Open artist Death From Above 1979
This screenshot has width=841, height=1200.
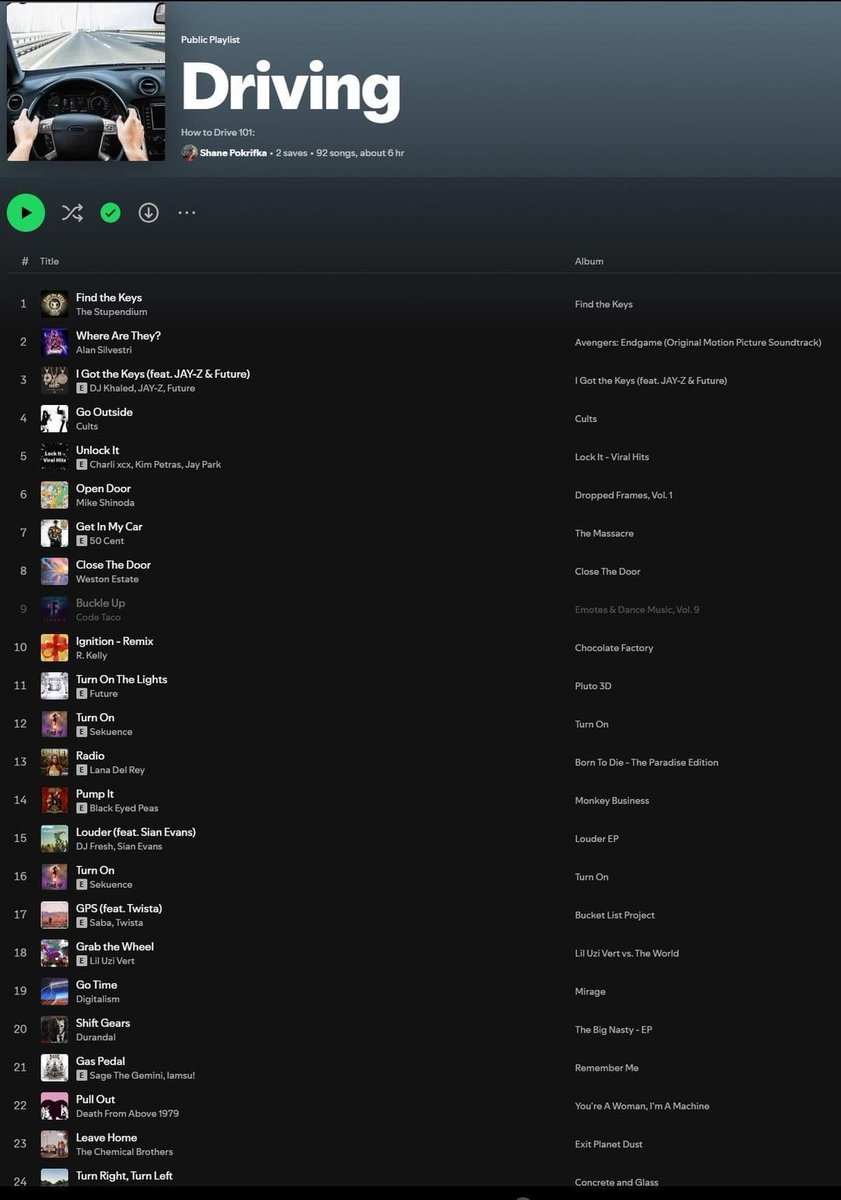(x=127, y=1114)
